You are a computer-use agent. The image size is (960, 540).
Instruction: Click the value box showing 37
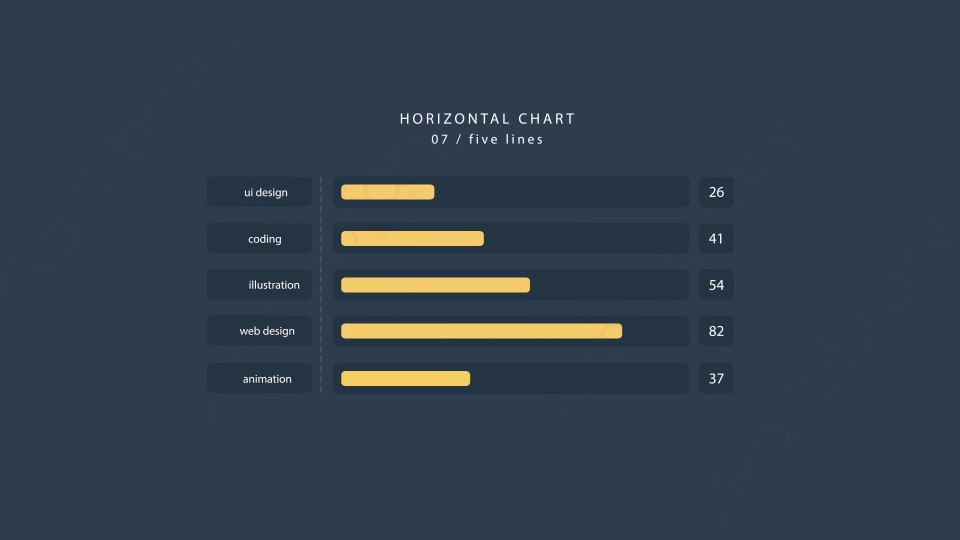pos(716,378)
